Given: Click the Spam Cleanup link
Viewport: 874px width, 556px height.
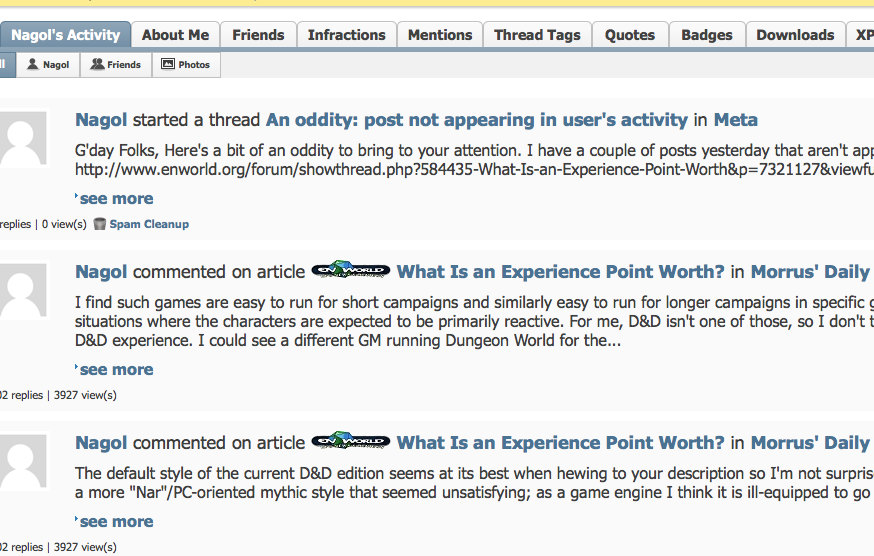Looking at the screenshot, I should 149,224.
